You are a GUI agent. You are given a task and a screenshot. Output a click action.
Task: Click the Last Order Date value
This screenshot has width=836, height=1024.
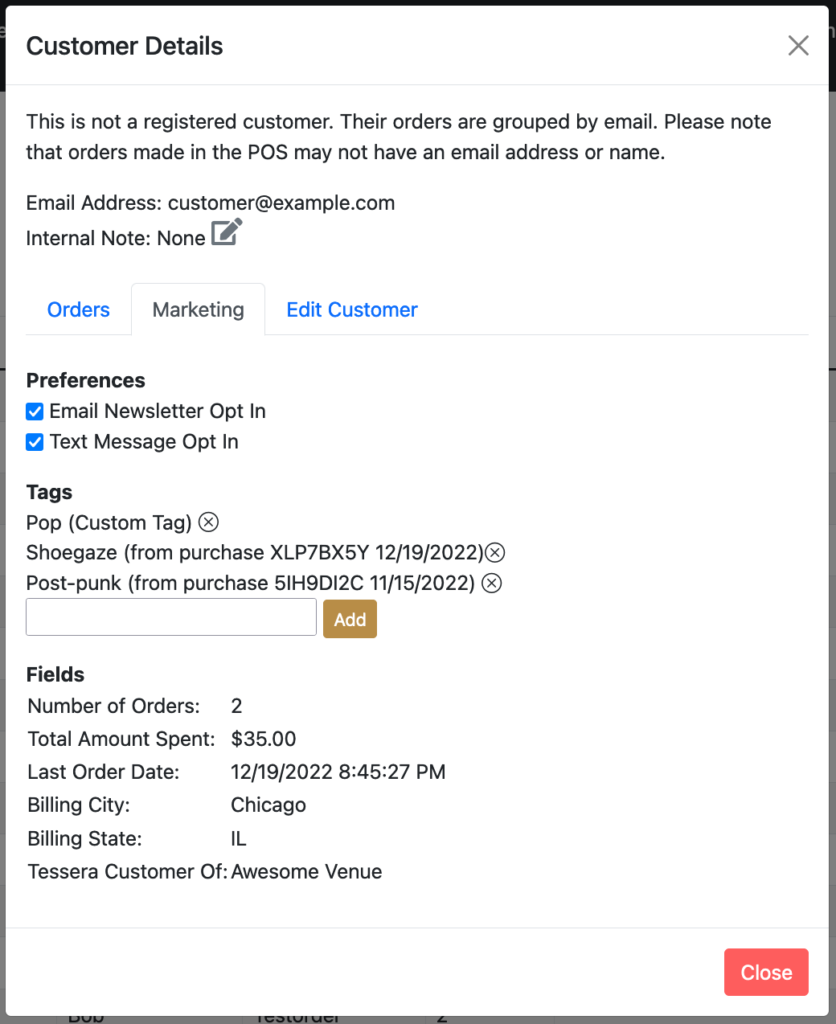(x=338, y=772)
